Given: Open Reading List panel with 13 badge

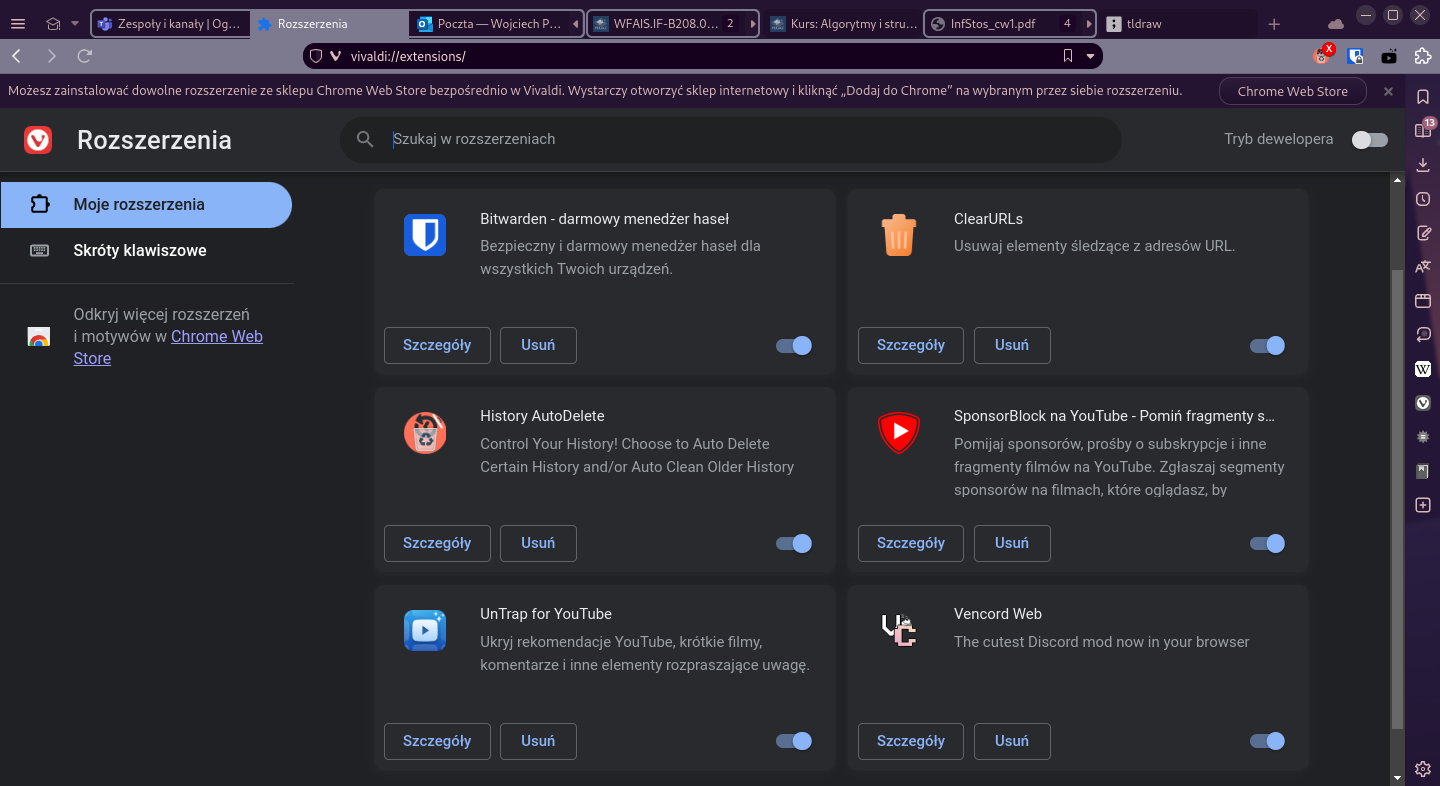Looking at the screenshot, I should coord(1423,130).
